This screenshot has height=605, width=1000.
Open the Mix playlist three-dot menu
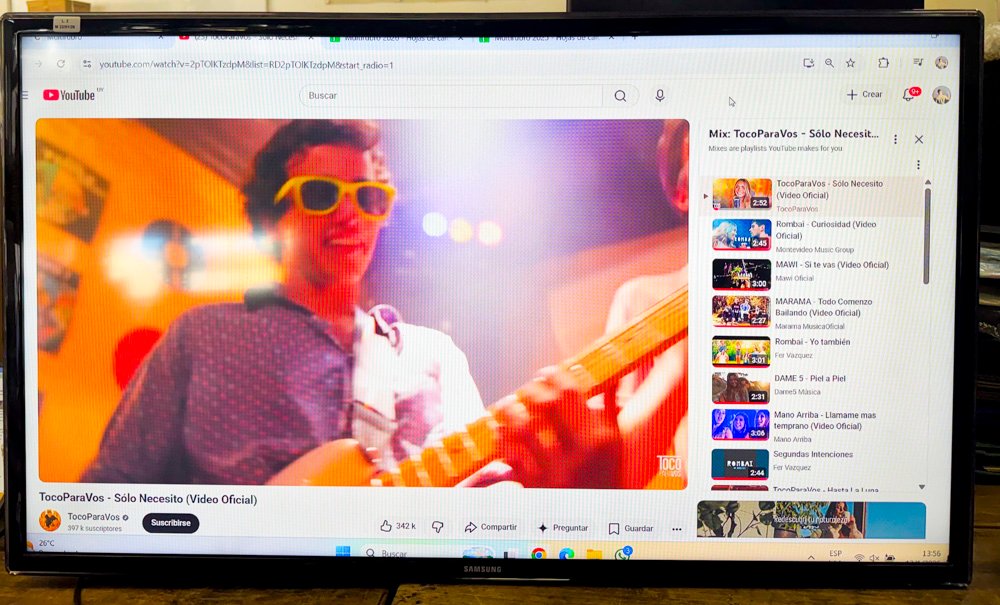[x=895, y=139]
